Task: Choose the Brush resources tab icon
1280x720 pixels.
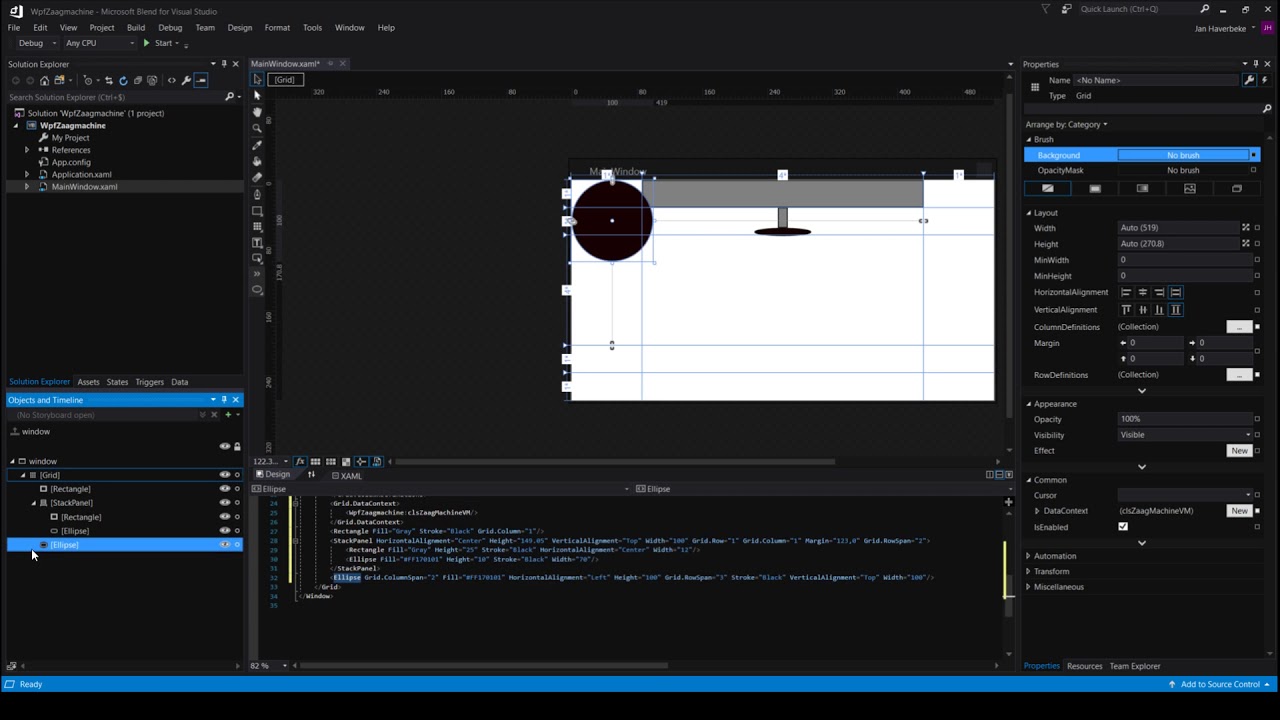Action: point(1237,188)
